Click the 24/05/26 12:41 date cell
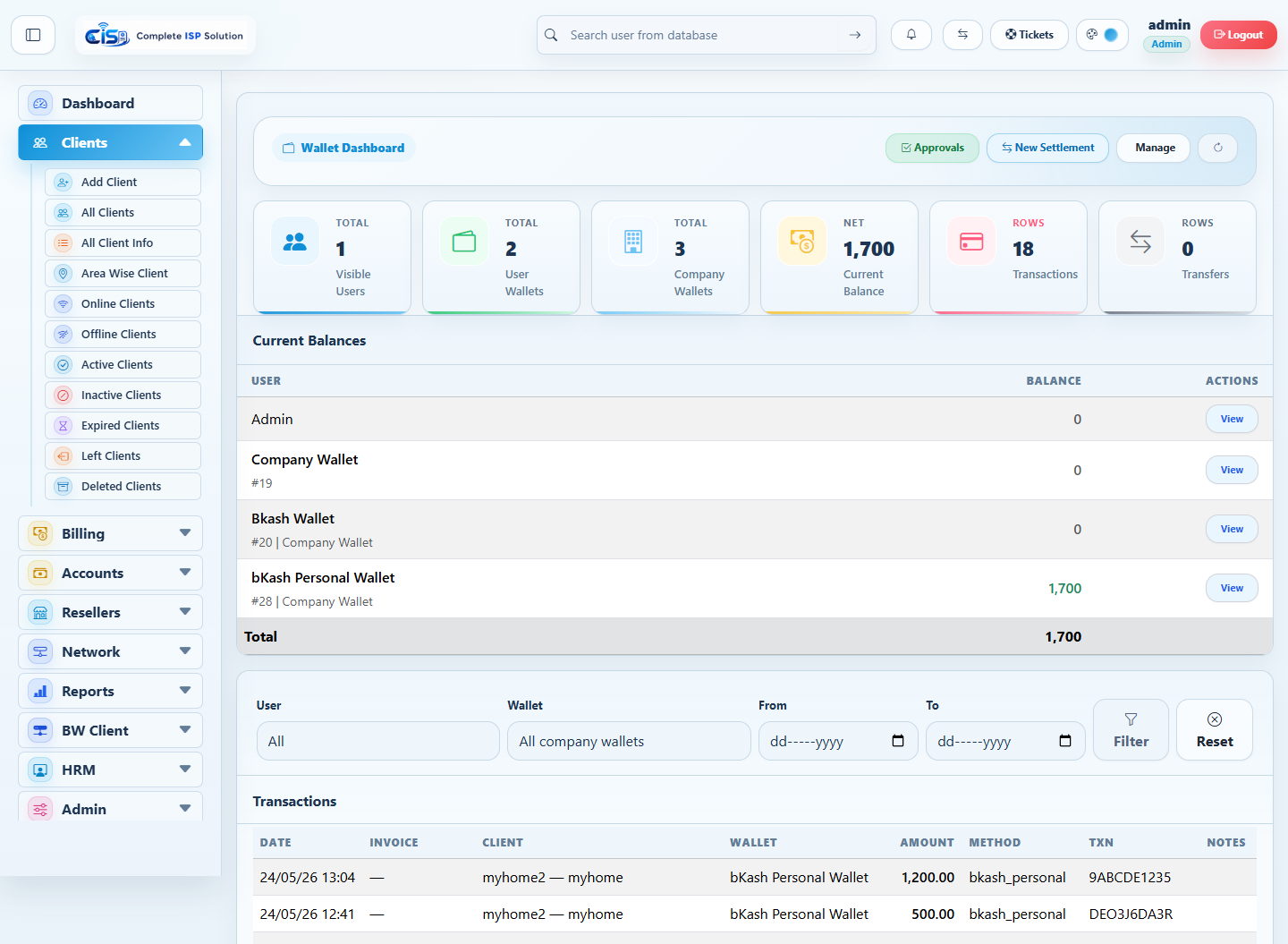The image size is (1288, 944). [307, 914]
